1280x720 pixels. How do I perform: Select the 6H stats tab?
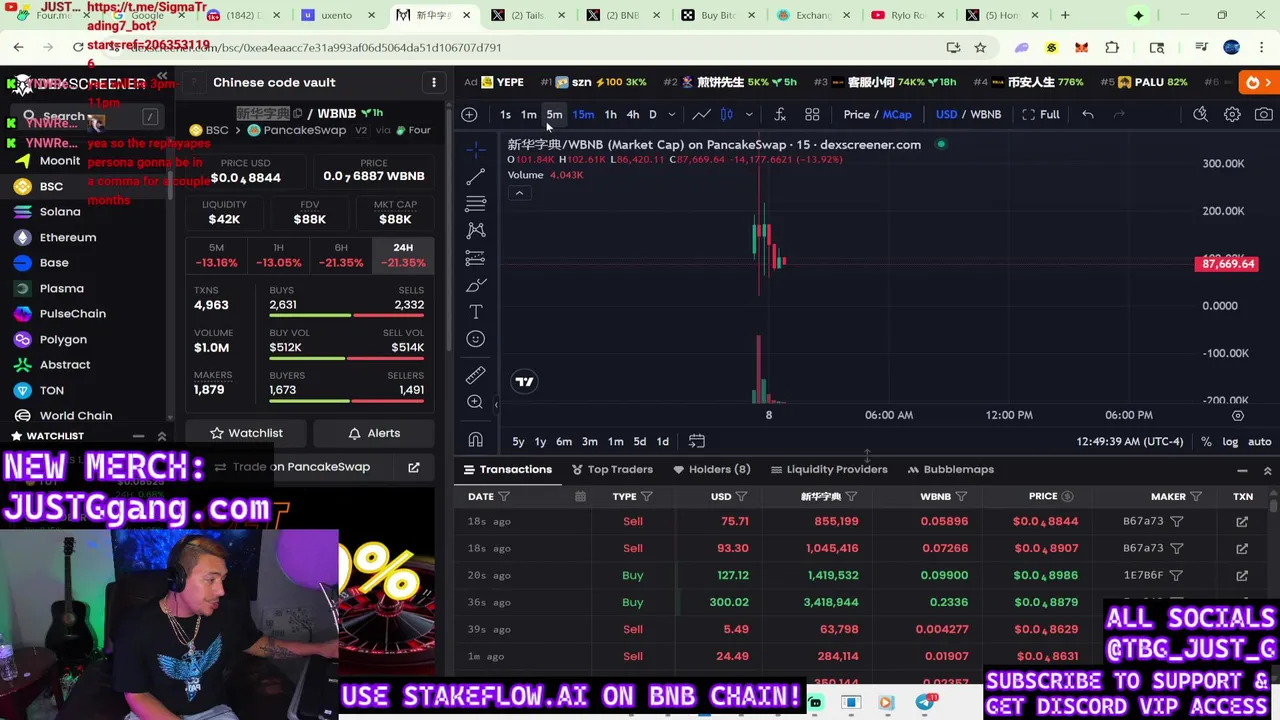coord(341,255)
